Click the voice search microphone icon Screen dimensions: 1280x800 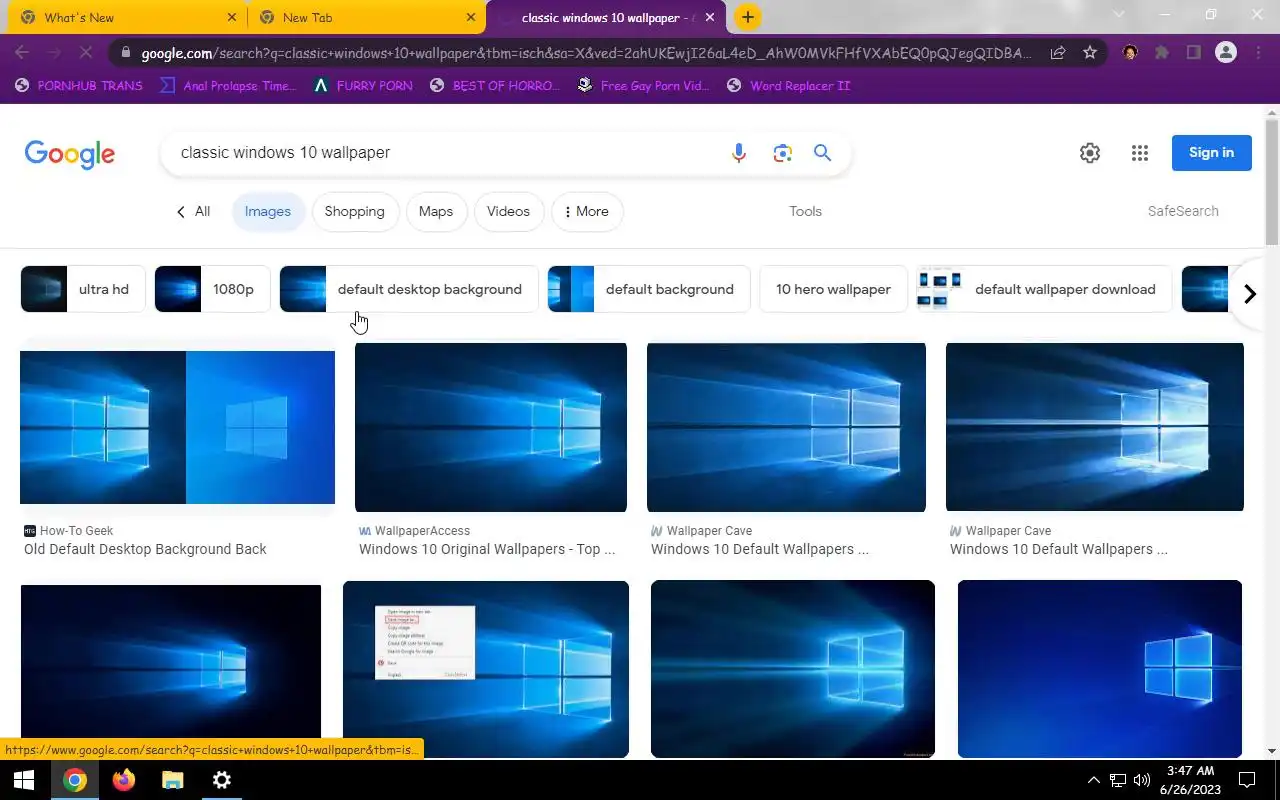(x=739, y=153)
